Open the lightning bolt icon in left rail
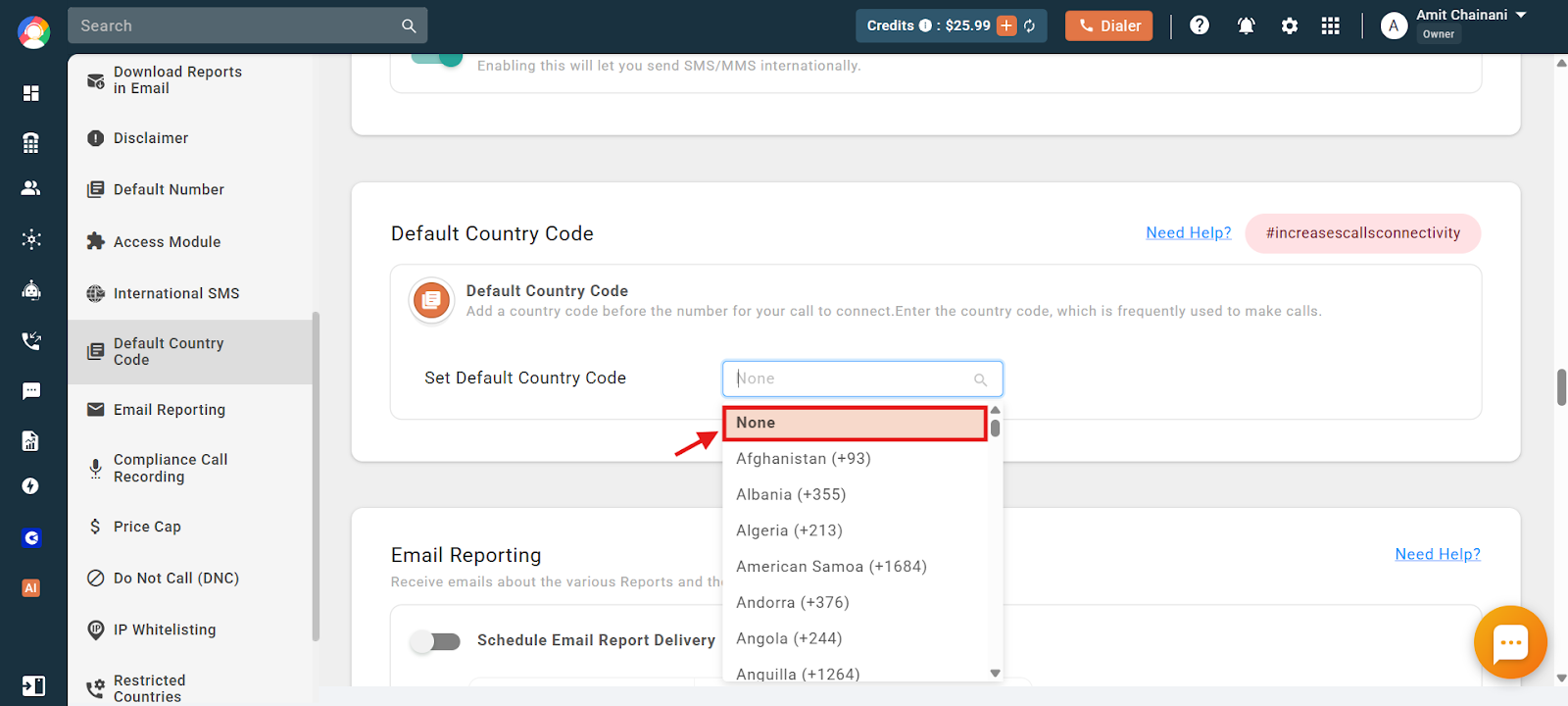 (x=31, y=486)
